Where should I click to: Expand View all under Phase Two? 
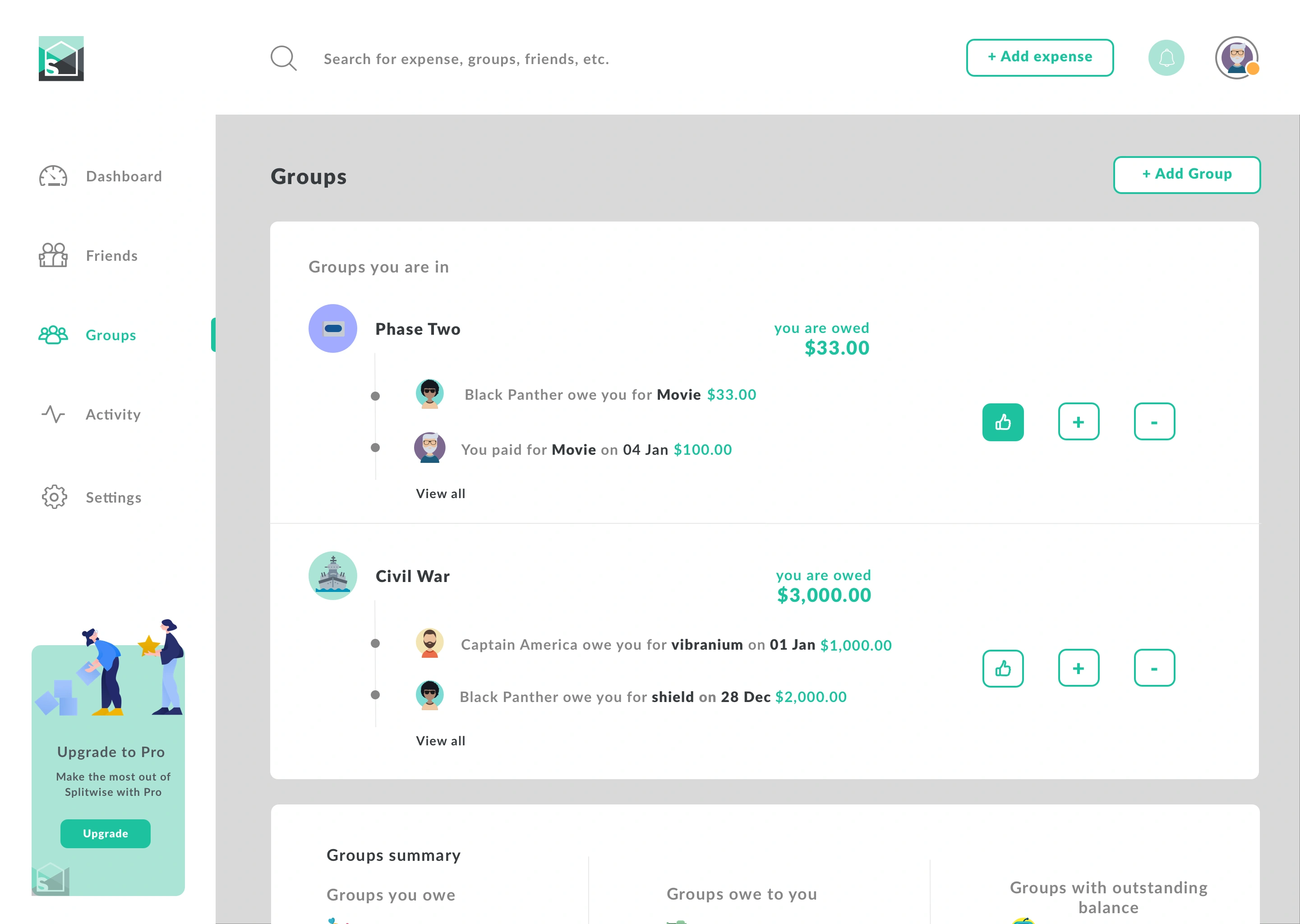[x=441, y=494]
